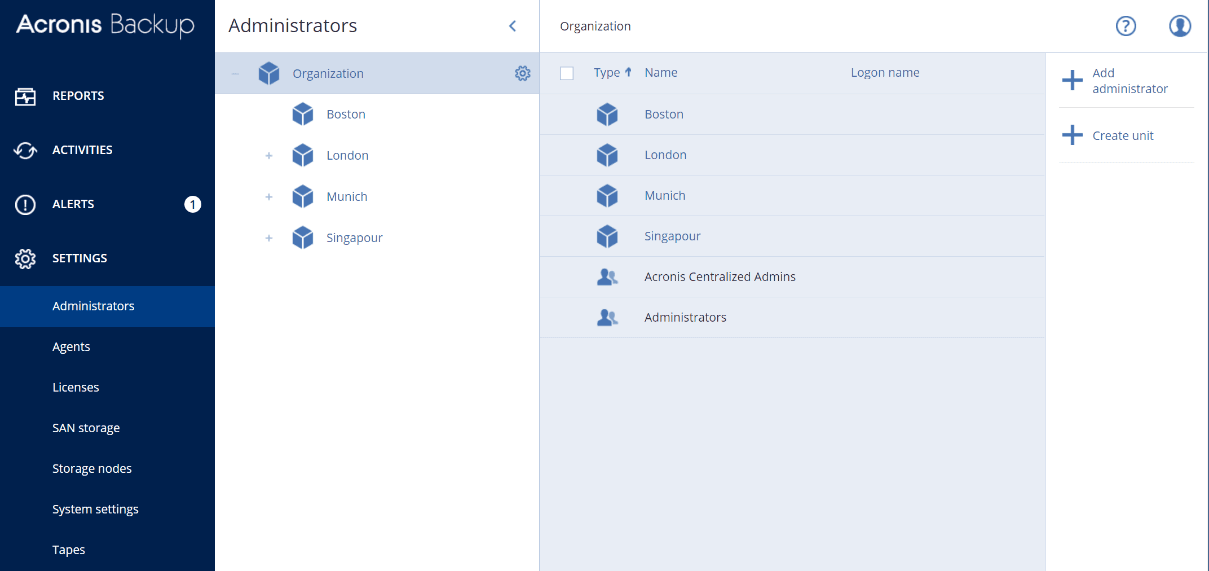
Task: Open the Munich link in table
Action: click(x=665, y=195)
